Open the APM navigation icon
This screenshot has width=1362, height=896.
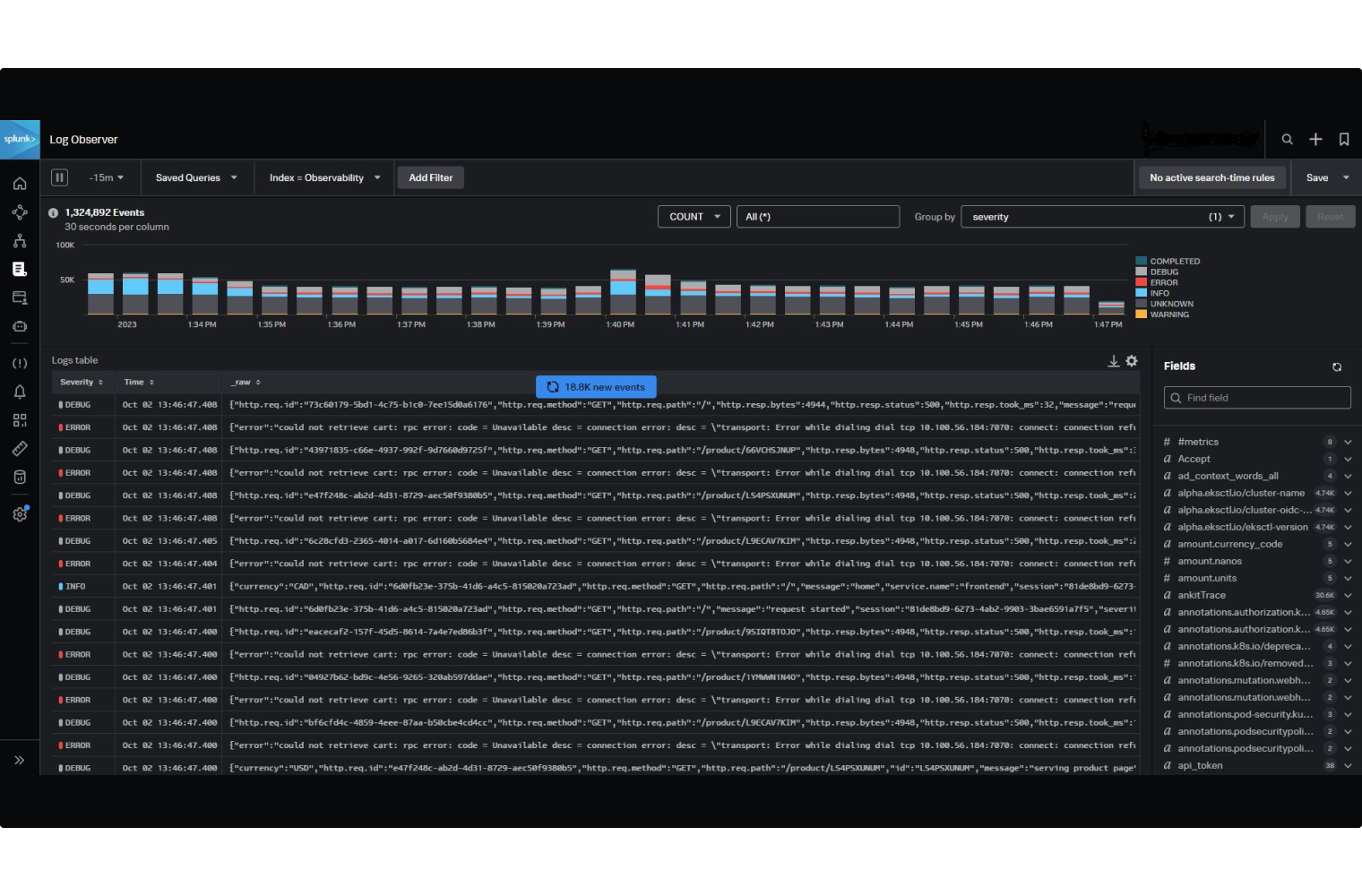pyautogui.click(x=20, y=240)
